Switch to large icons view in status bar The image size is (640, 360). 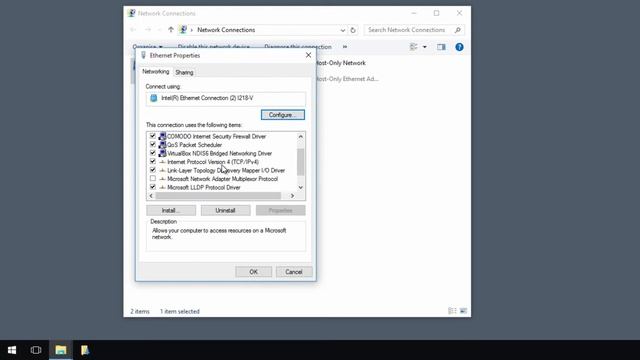tap(463, 311)
